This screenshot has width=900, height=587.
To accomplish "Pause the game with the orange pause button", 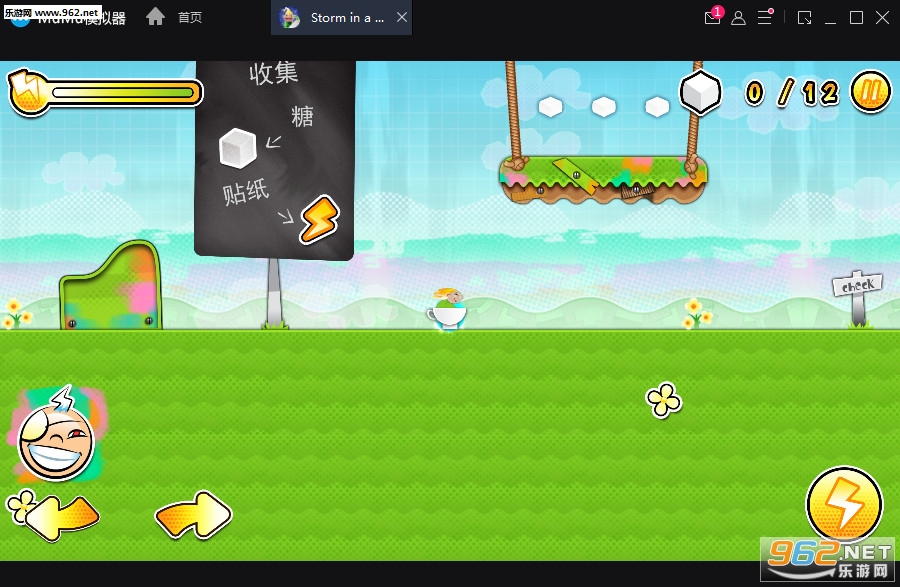I will 870,93.
